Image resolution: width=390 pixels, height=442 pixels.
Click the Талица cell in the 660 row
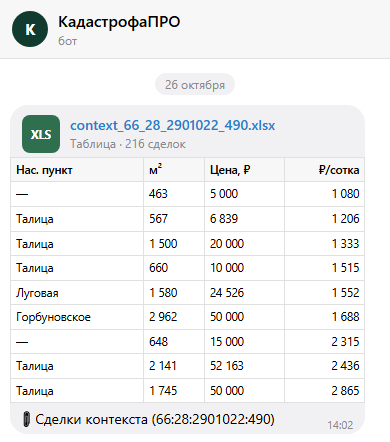(77, 268)
